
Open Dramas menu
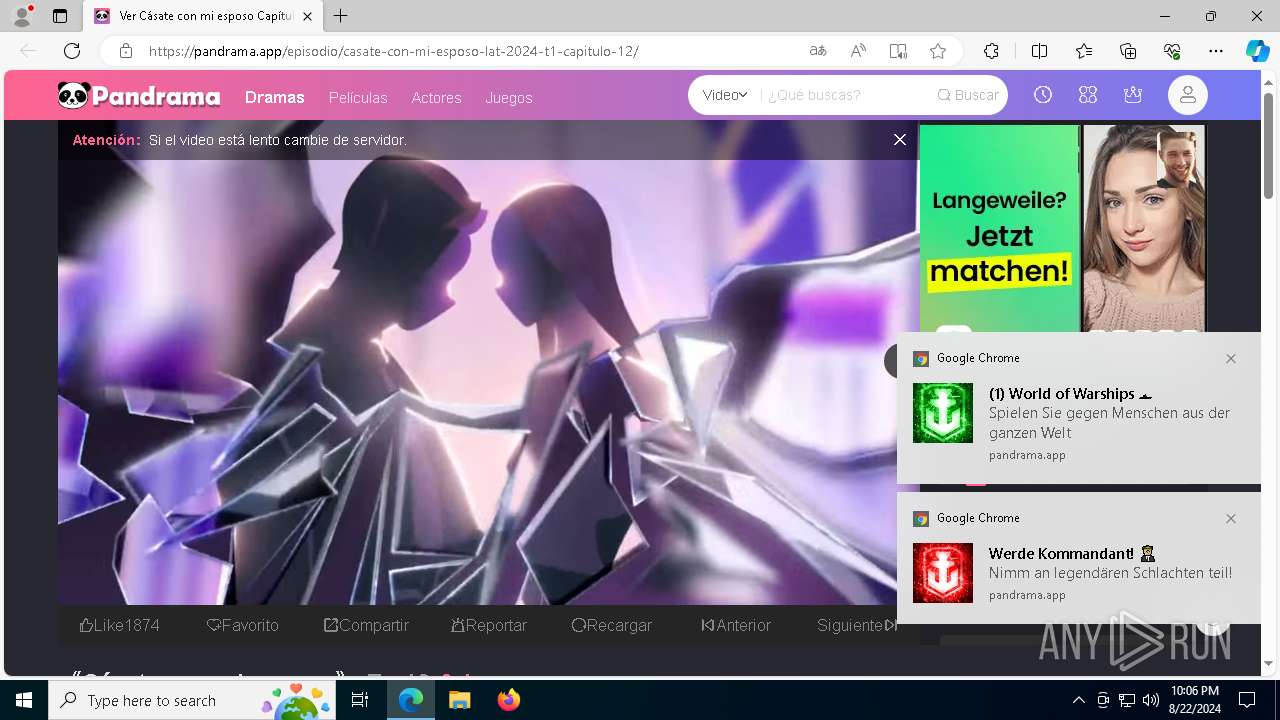click(274, 97)
